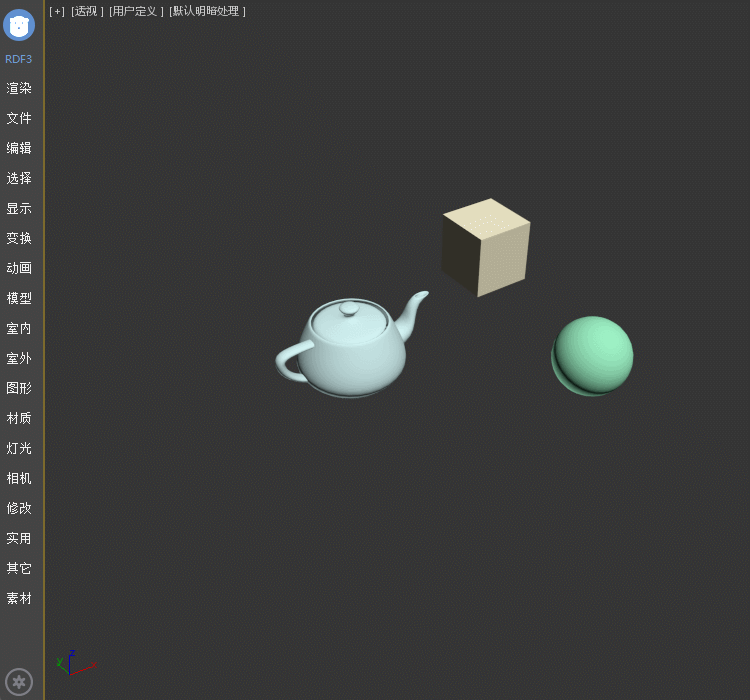Expand the [用户定义] viewport menu
The image size is (750, 700).
point(136,11)
